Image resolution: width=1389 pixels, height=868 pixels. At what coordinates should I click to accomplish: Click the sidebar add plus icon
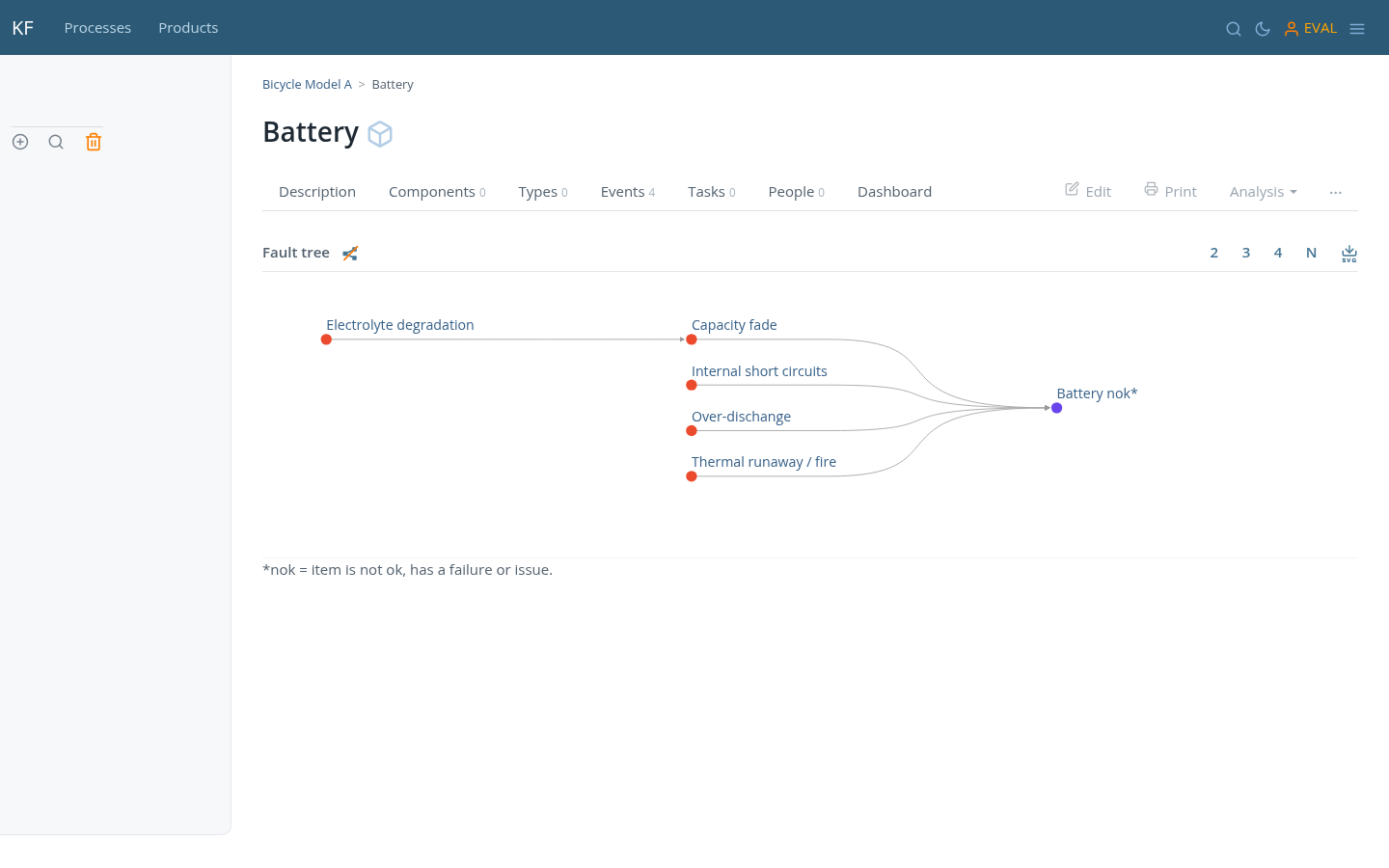pyautogui.click(x=20, y=142)
